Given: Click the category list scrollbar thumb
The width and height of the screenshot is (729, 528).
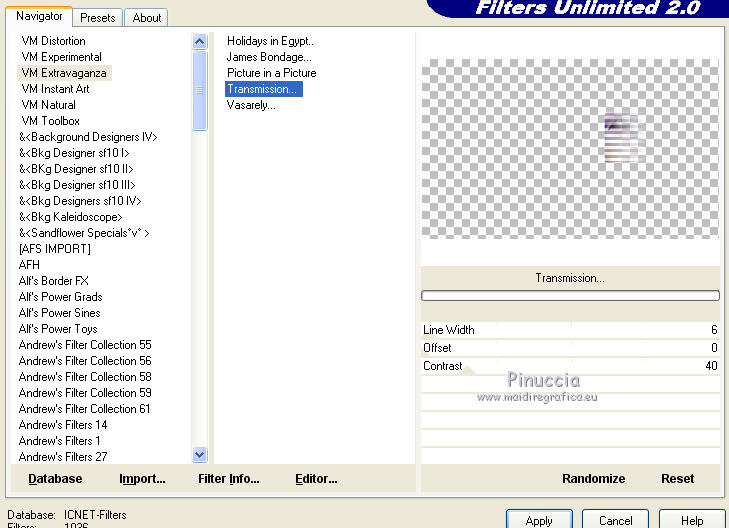Looking at the screenshot, I should (199, 90).
